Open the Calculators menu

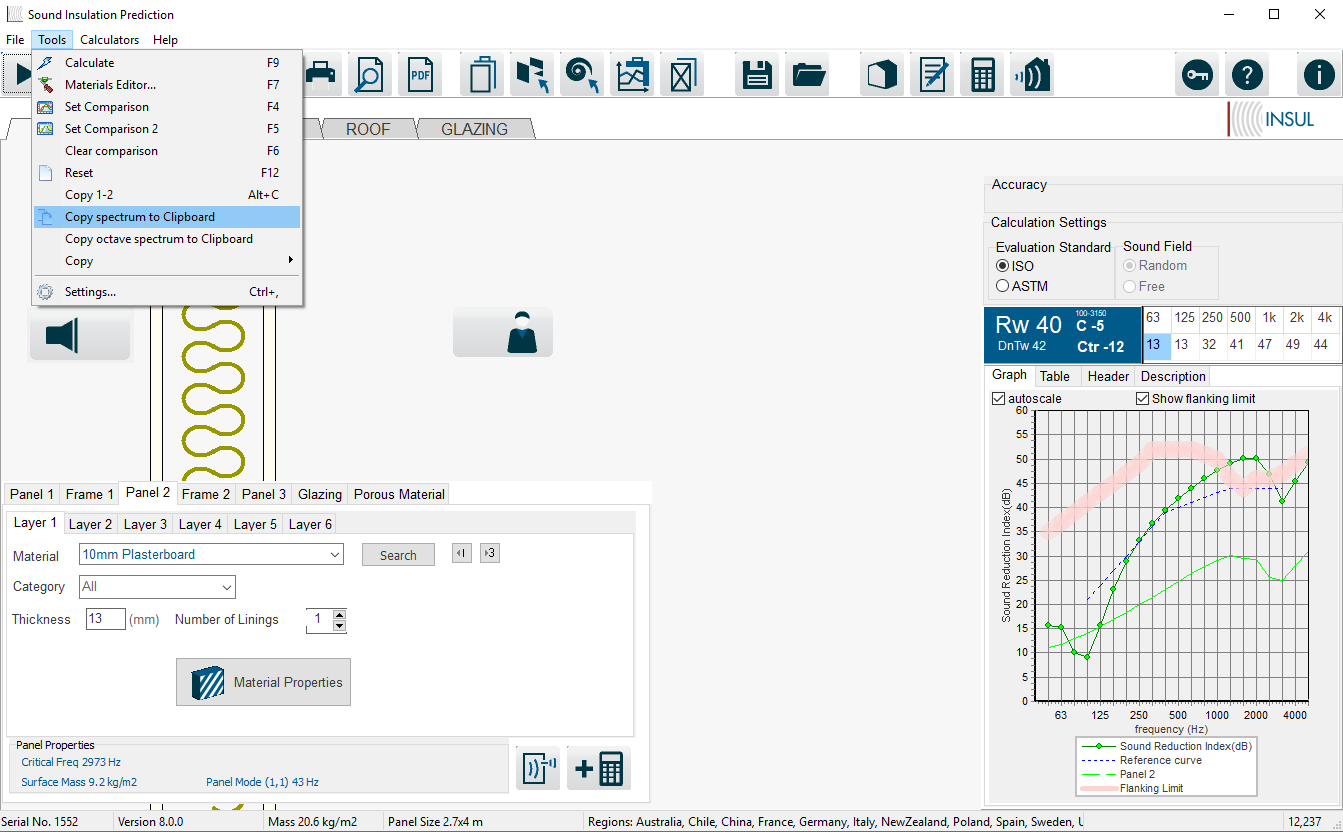110,40
